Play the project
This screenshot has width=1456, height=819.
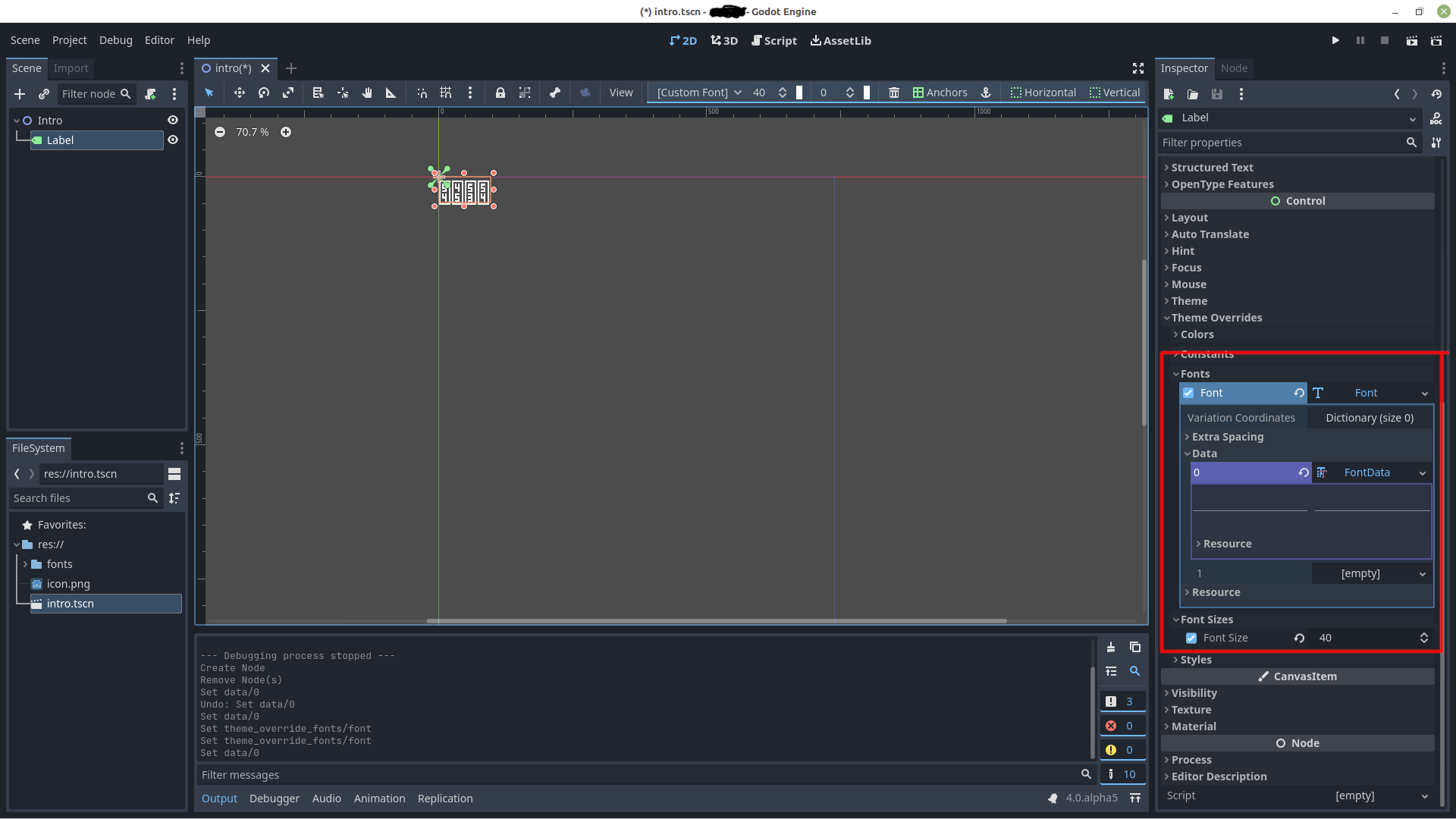point(1335,40)
